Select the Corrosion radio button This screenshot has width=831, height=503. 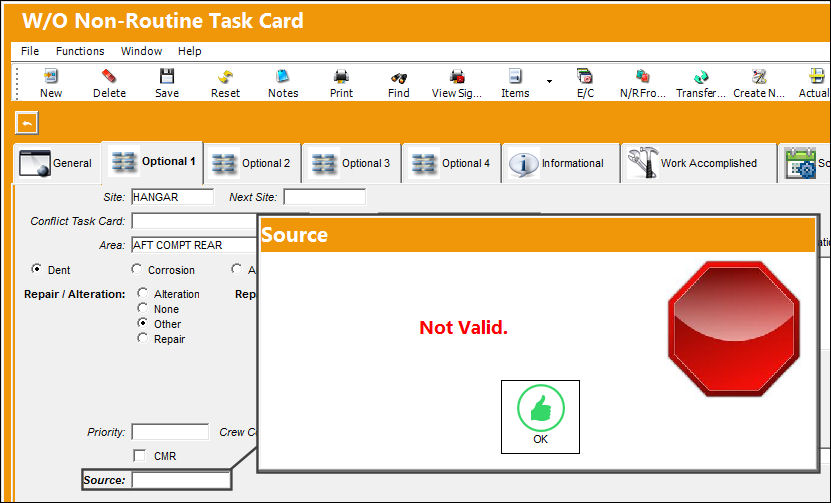point(136,269)
